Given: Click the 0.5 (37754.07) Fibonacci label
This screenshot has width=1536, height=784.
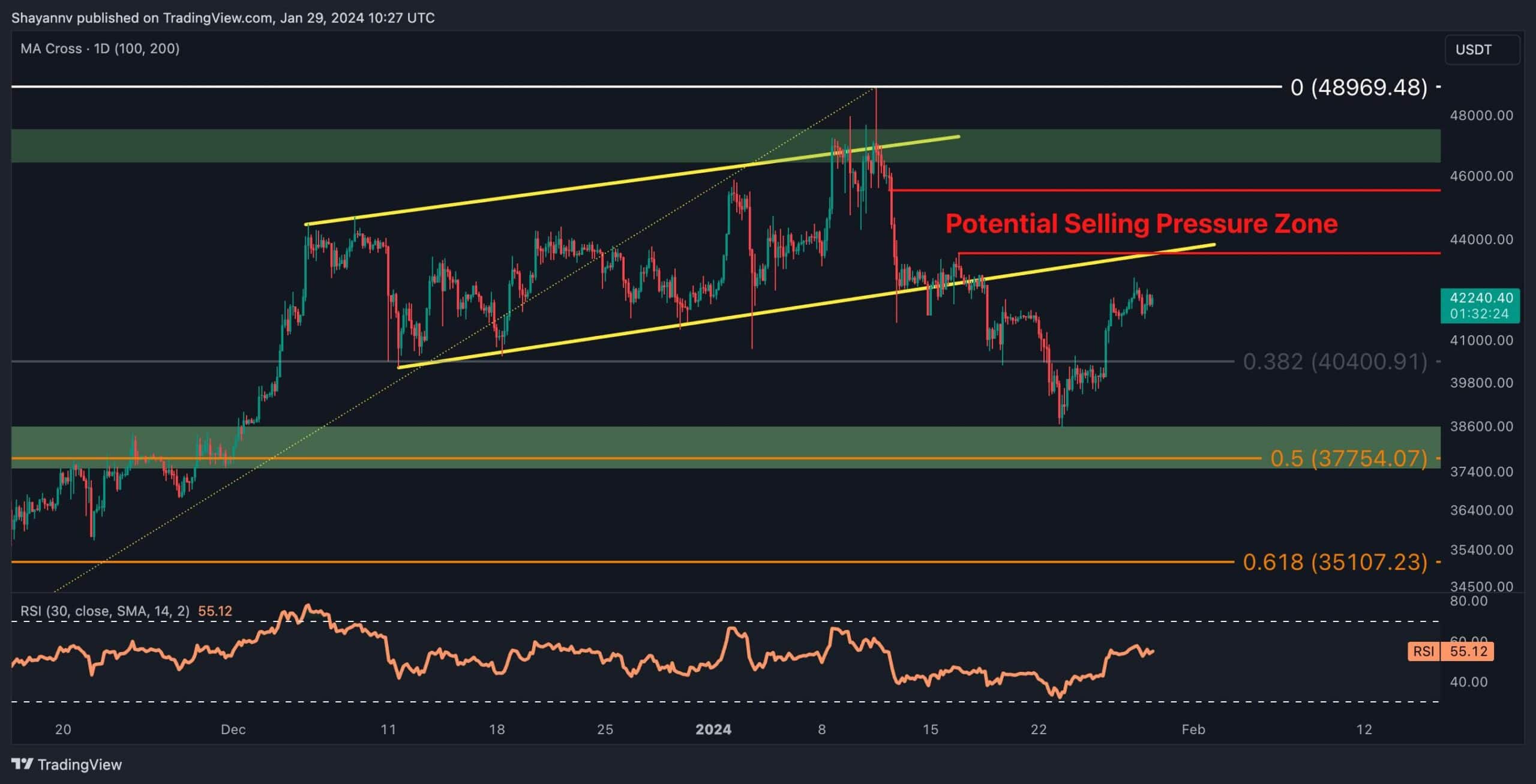Looking at the screenshot, I should coord(1348,458).
